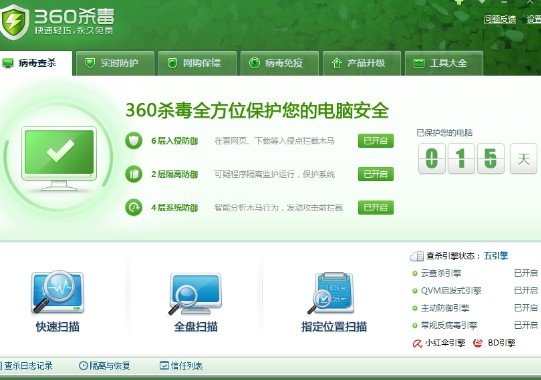The image size is (541, 380).
Task: Click the 全盘扫描 label
Action: pos(196,327)
